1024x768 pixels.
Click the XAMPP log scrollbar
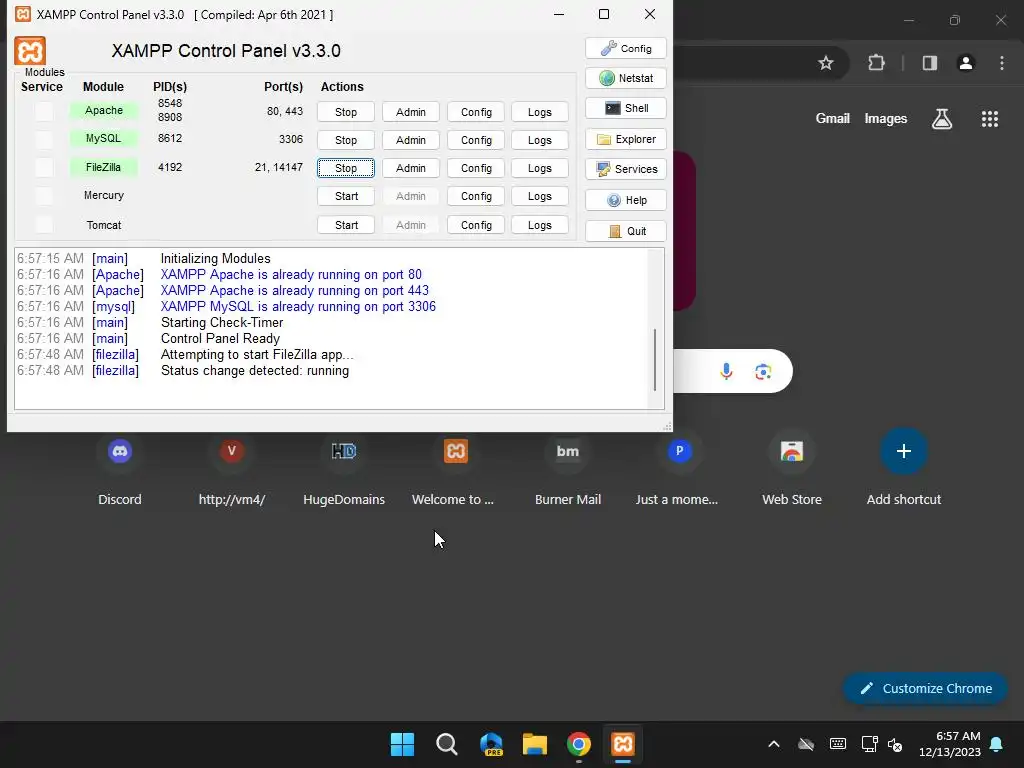click(x=655, y=359)
